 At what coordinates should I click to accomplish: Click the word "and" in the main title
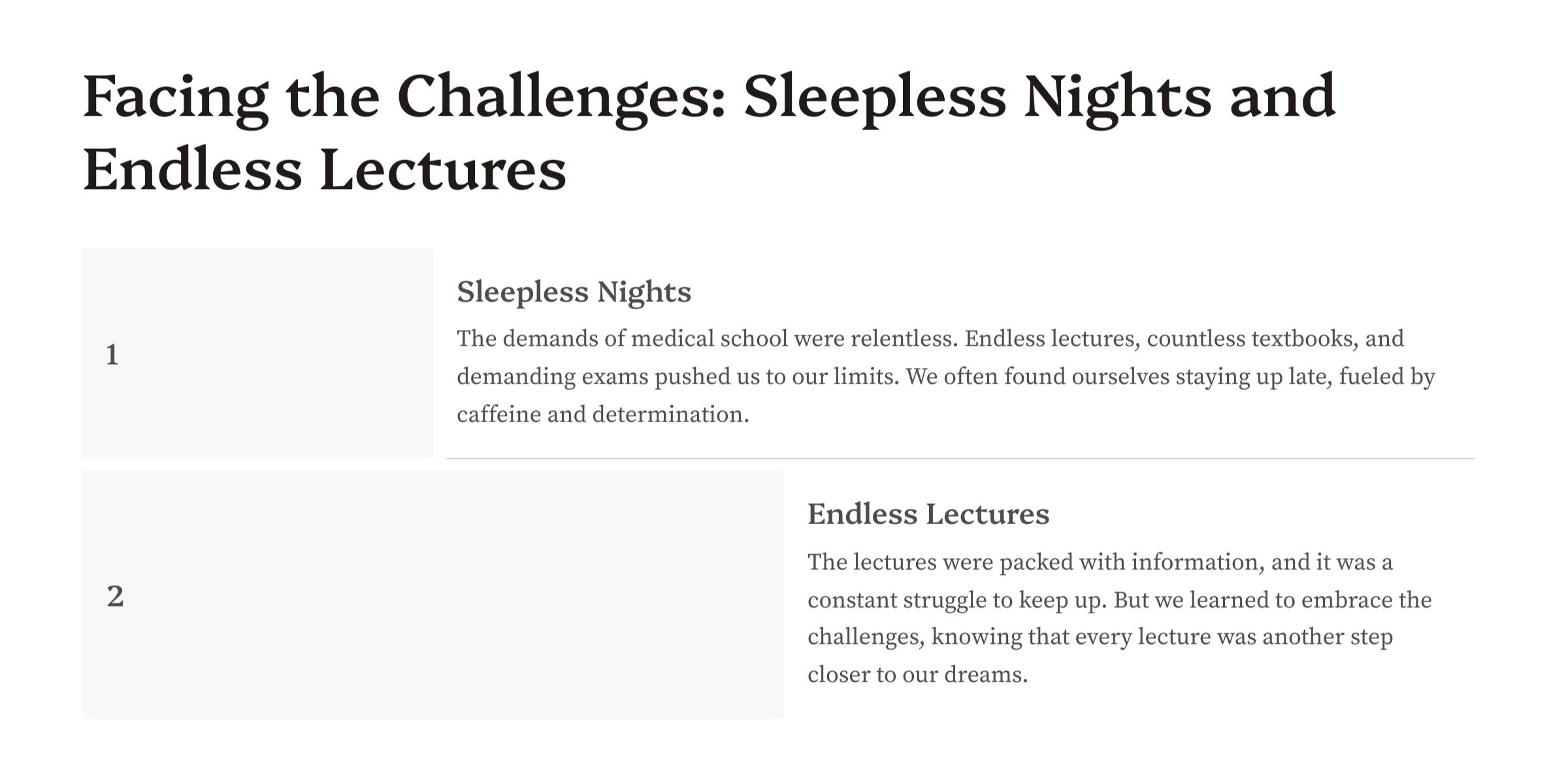(x=1282, y=98)
